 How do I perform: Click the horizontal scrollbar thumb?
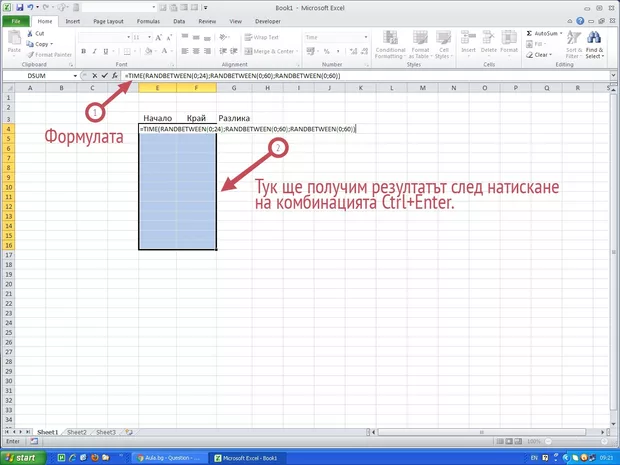click(482, 432)
